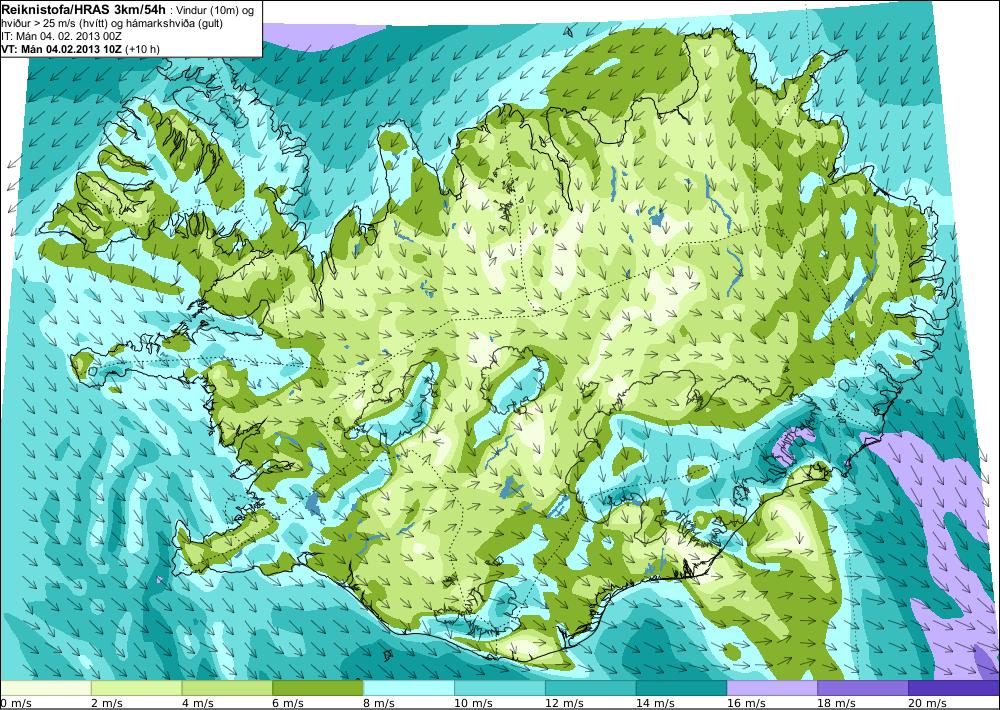
Task: Select the light cyan 8–10 m/s legend swatch
Action: (409, 688)
